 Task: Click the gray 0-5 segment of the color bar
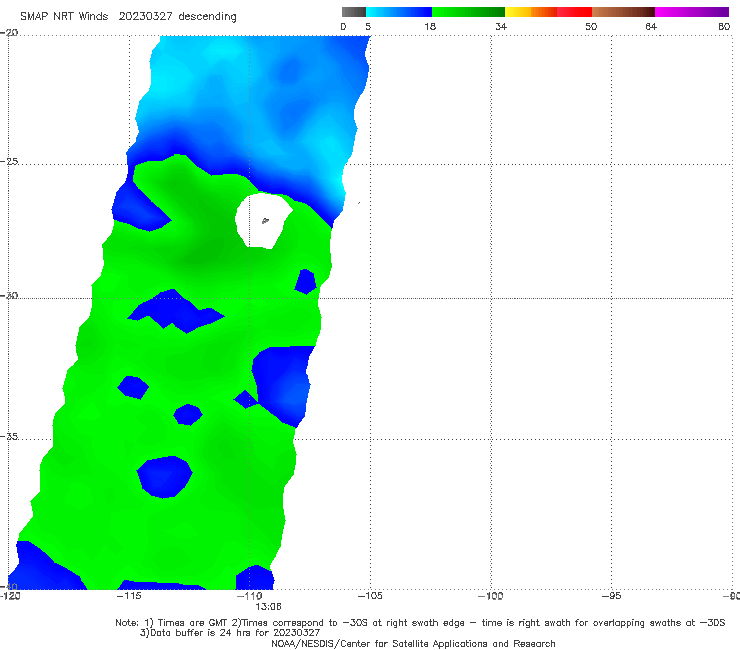coord(354,12)
